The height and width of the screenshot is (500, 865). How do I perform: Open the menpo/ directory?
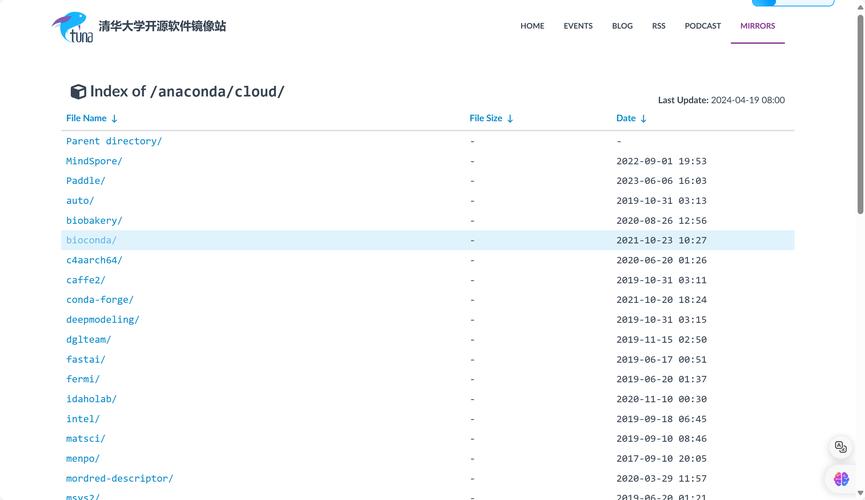pos(83,459)
